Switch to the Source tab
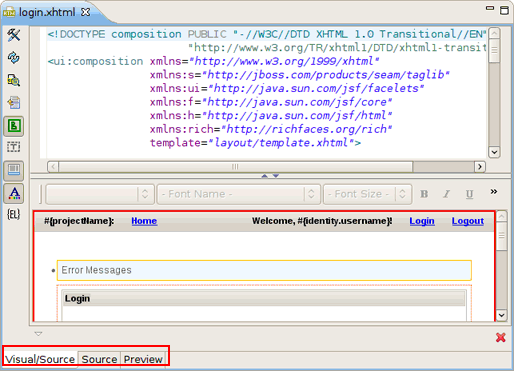This screenshot has width=514, height=371. click(x=99, y=359)
